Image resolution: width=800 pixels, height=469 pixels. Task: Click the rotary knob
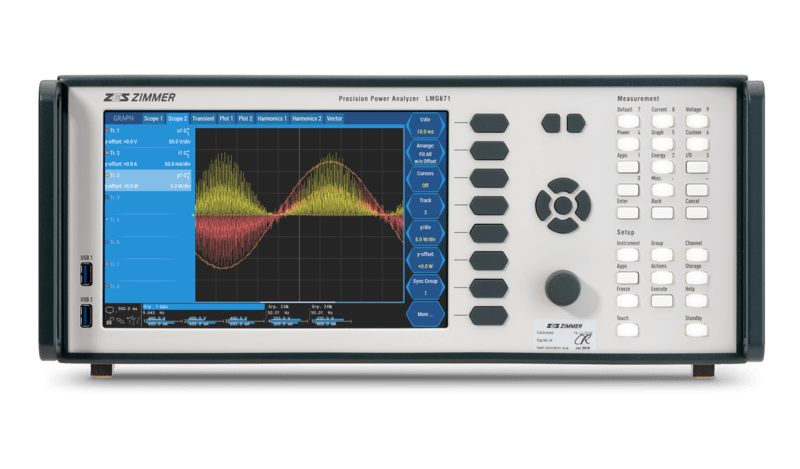tap(560, 289)
